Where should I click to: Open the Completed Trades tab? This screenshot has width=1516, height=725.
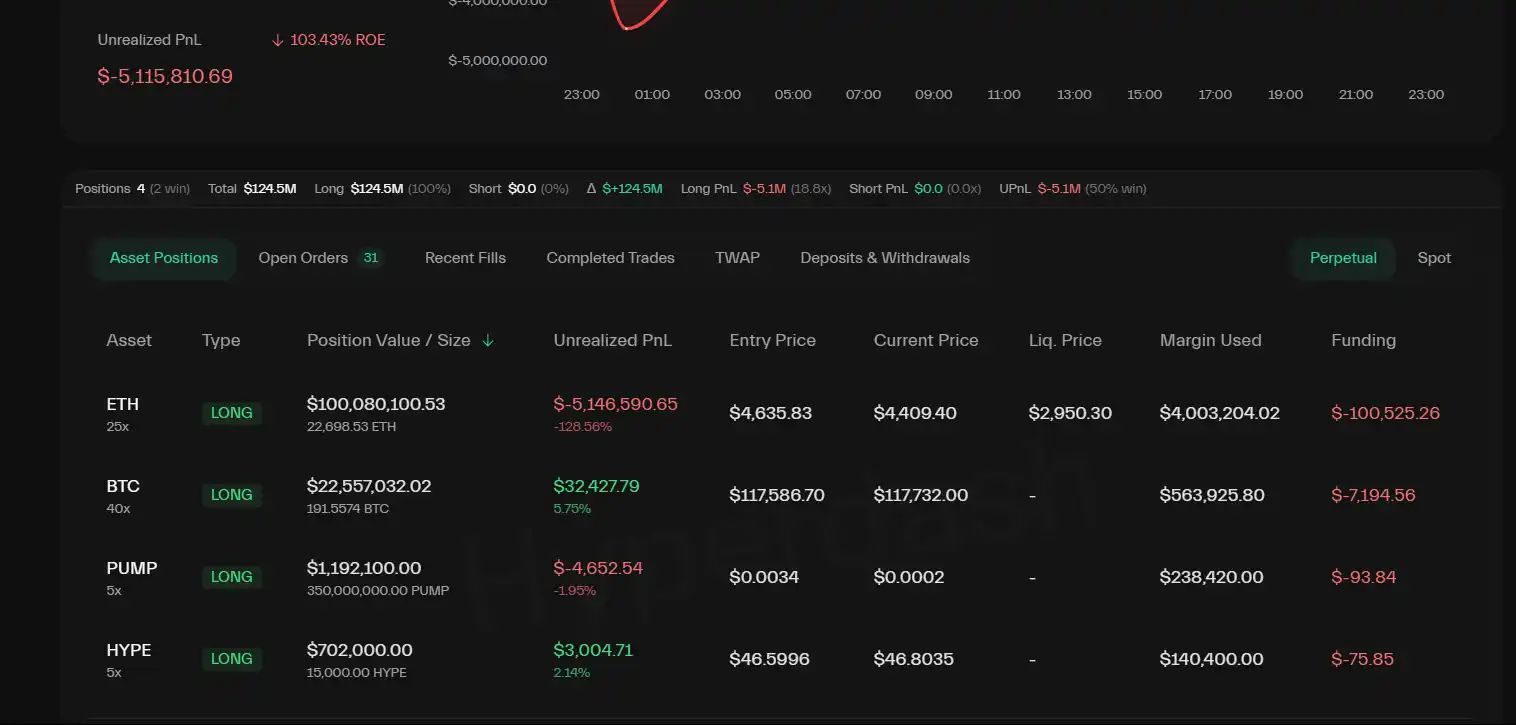[610, 258]
